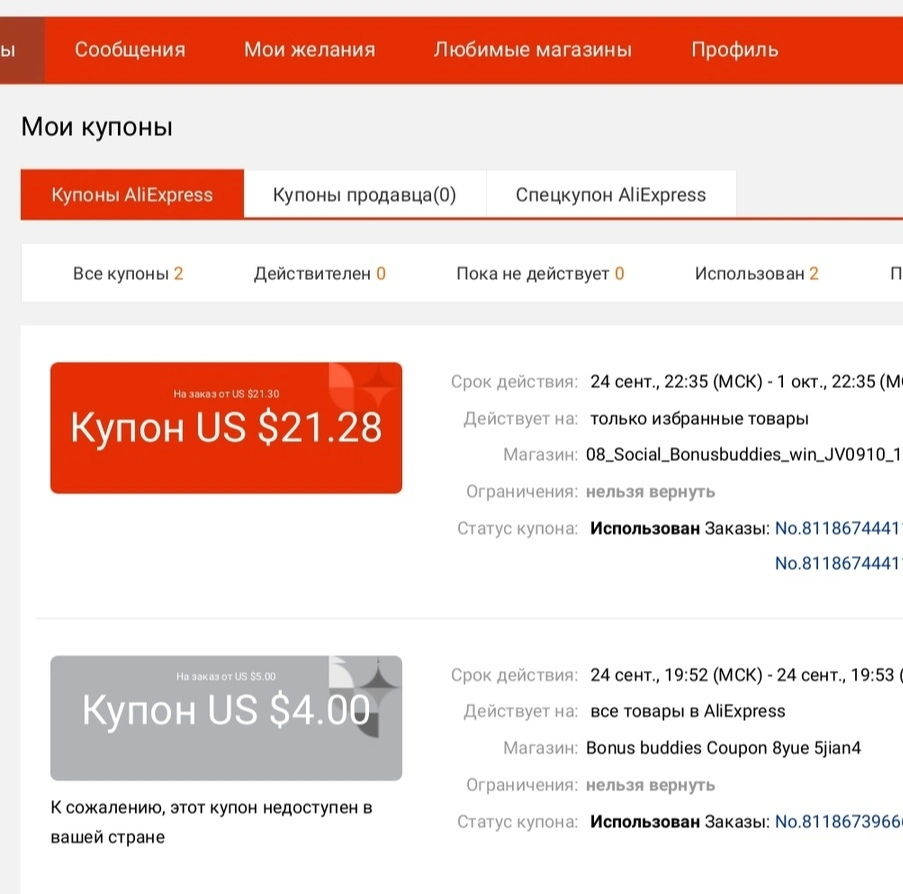Screen dimensions: 903x894
Task: Show Использован 2 coupons
Action: pyautogui.click(x=756, y=273)
